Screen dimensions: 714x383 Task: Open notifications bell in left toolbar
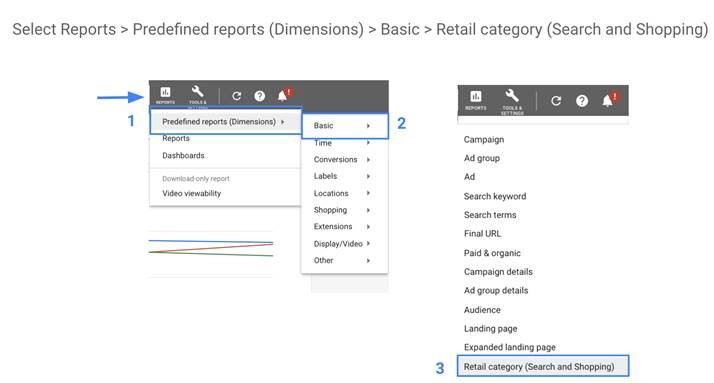coord(283,95)
